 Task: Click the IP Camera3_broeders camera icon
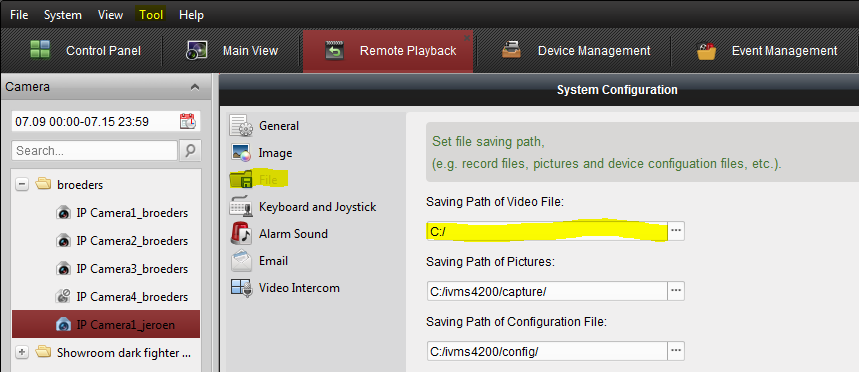[64, 268]
